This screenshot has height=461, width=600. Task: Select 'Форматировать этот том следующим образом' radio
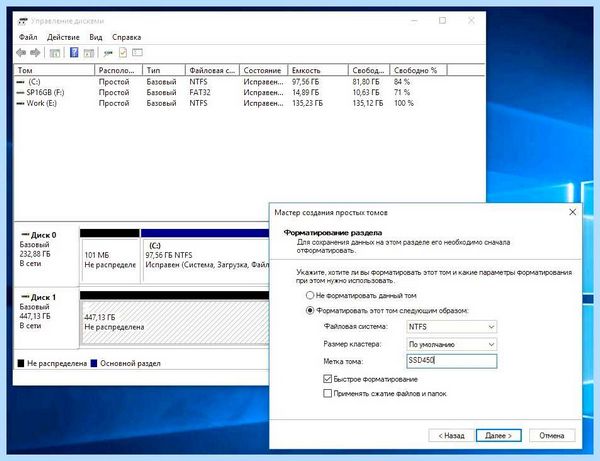pos(310,310)
